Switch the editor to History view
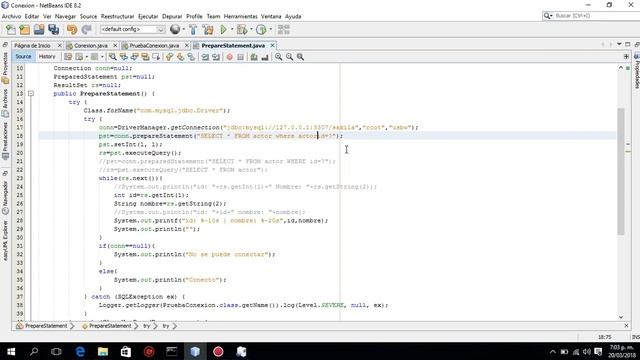Image resolution: width=640 pixels, height=360 pixels. pos(47,57)
